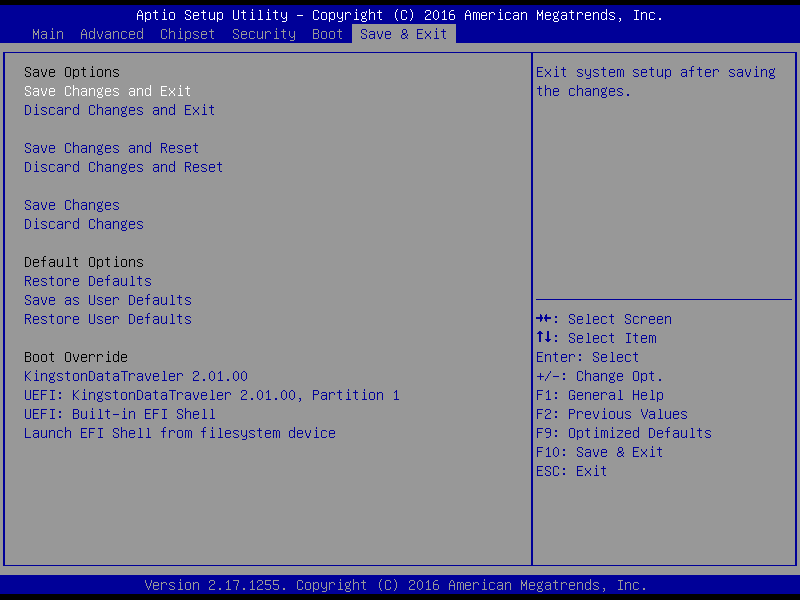Click the Discard Changes option
This screenshot has width=800, height=600.
click(x=84, y=224)
